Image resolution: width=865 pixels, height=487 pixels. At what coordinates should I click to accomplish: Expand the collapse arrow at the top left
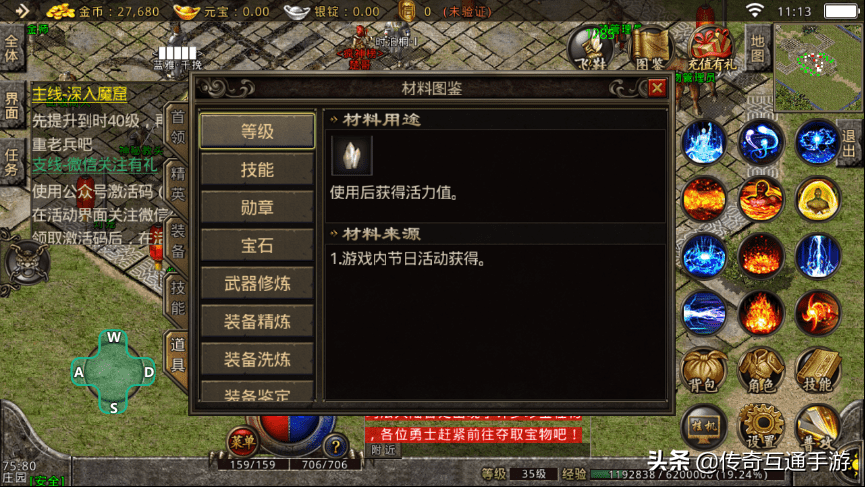click(22, 10)
